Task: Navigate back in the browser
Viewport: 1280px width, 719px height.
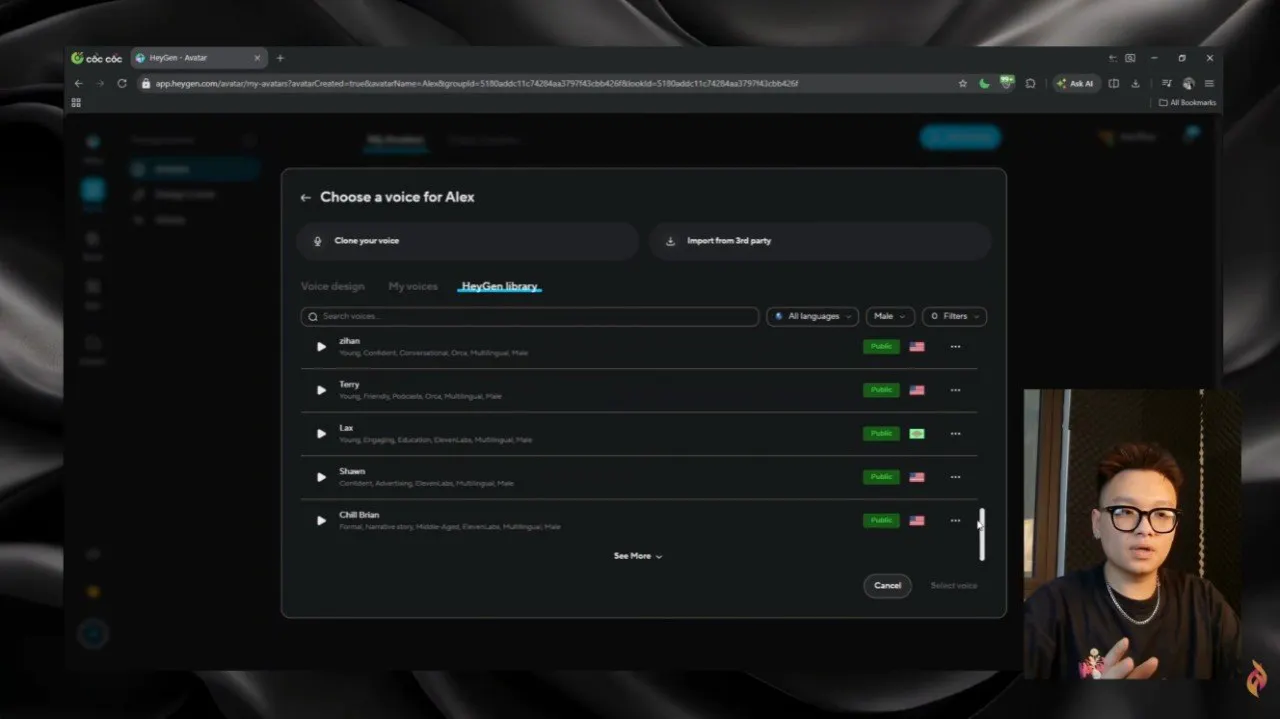Action: (x=79, y=84)
